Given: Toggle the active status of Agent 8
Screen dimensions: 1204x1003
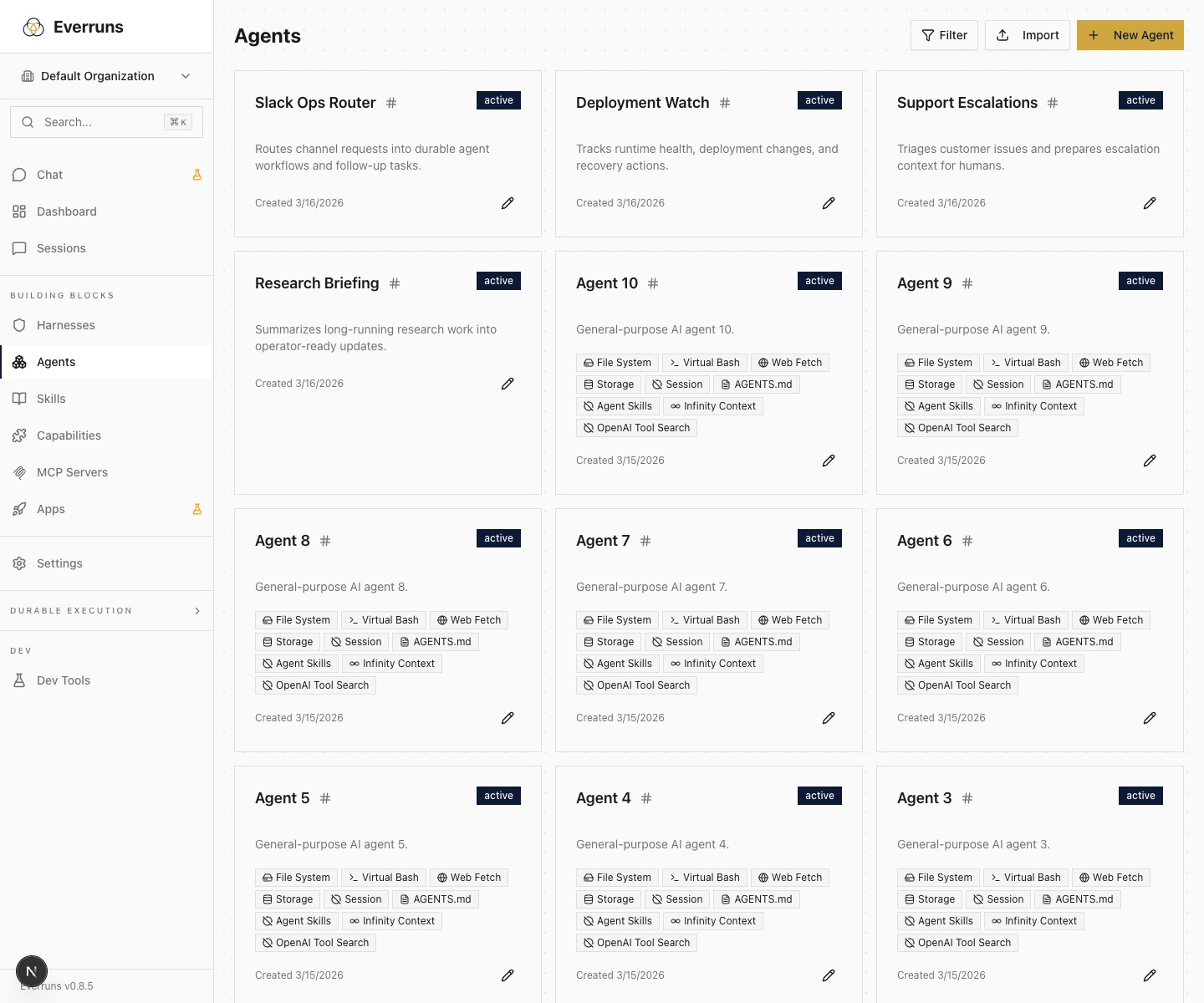Looking at the screenshot, I should (498, 537).
